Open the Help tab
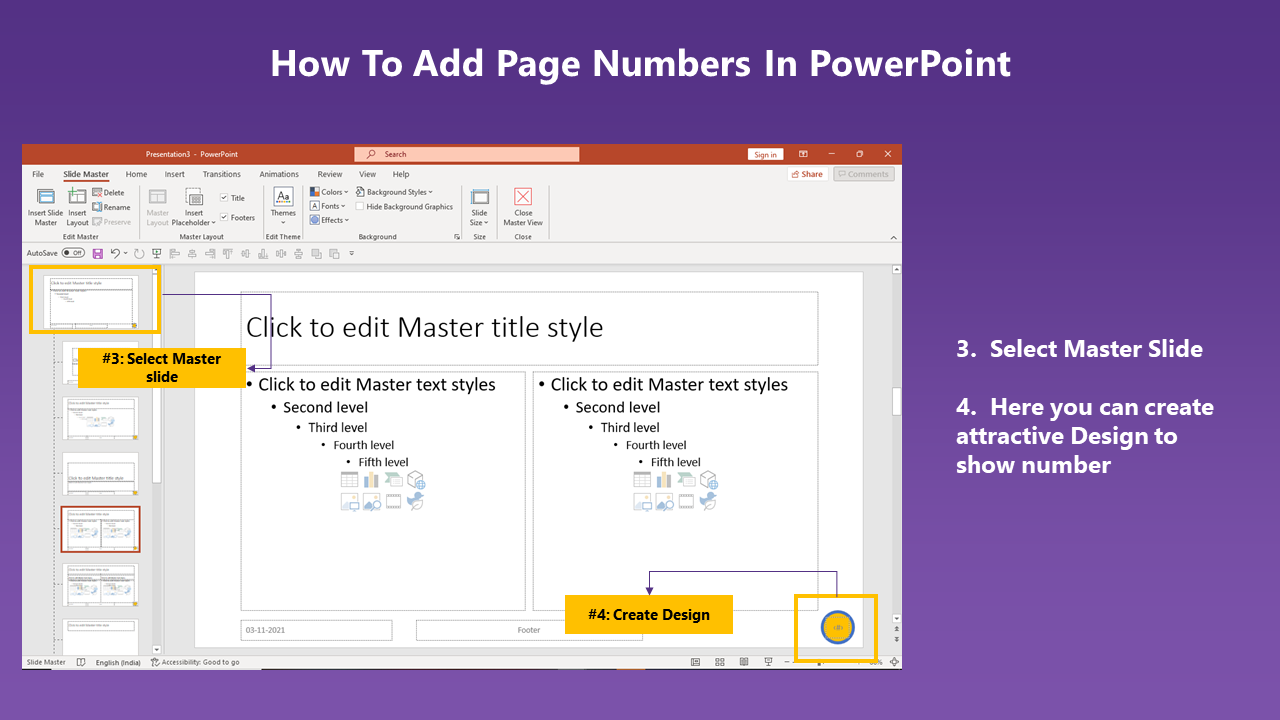This screenshot has width=1280, height=720. 401,174
